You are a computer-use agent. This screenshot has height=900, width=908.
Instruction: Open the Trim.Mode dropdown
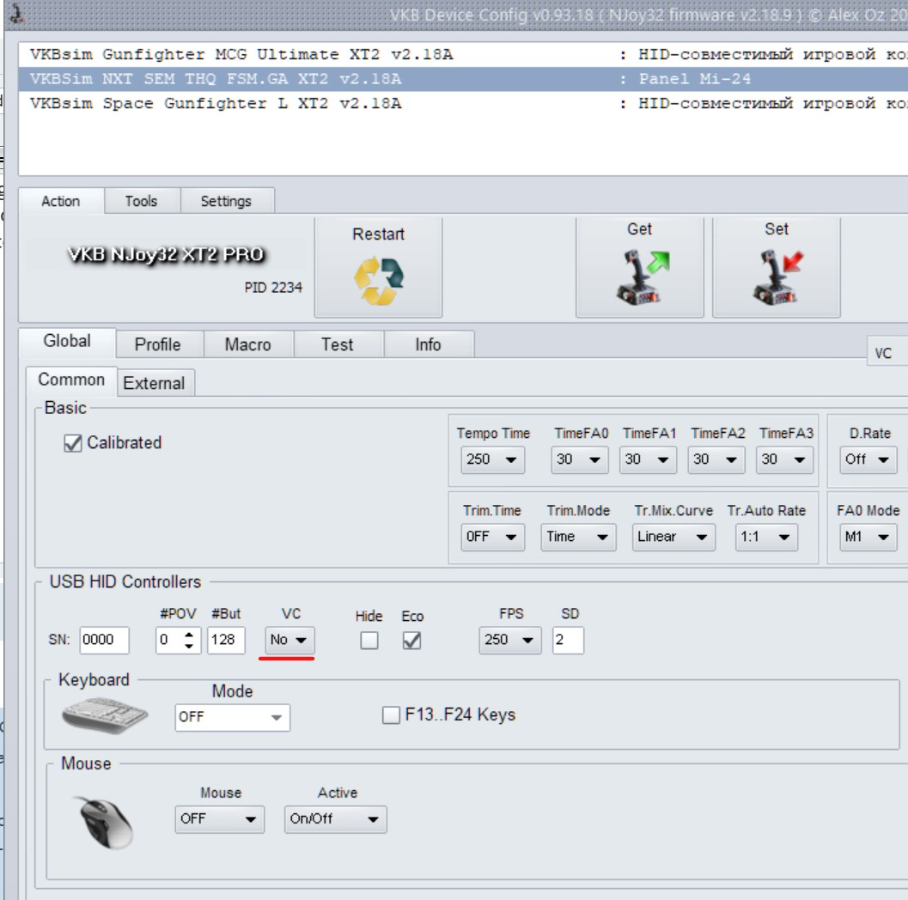pyautogui.click(x=578, y=537)
